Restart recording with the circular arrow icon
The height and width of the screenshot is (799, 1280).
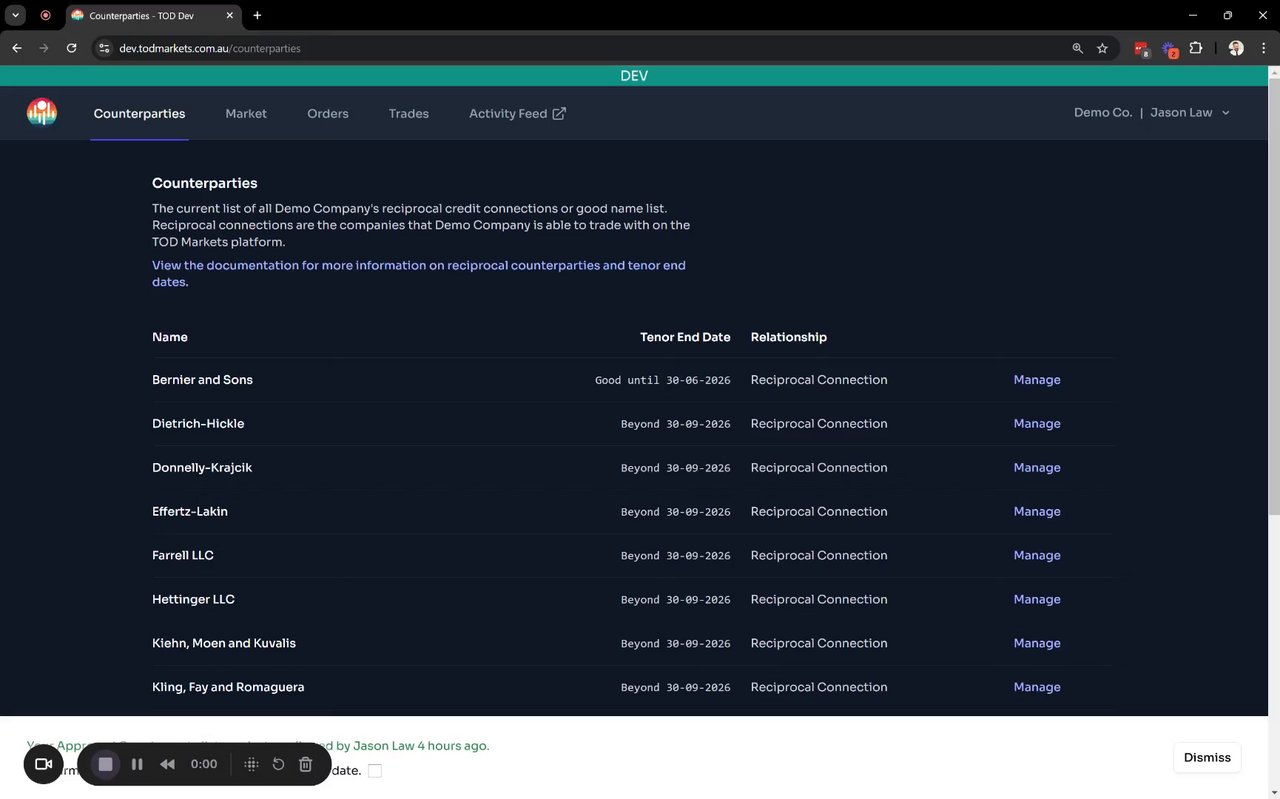tap(278, 764)
